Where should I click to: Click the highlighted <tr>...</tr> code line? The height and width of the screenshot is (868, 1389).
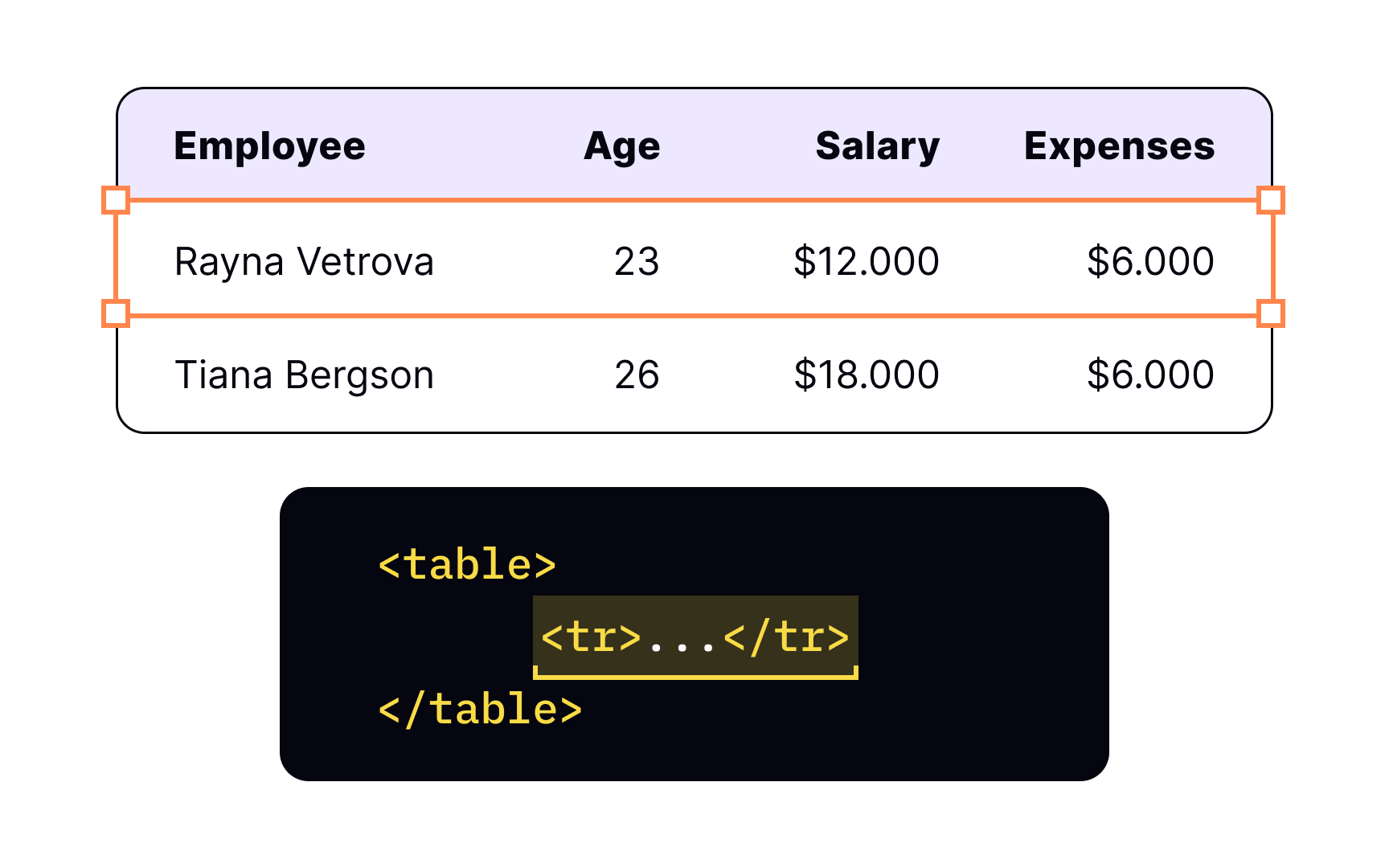[695, 637]
